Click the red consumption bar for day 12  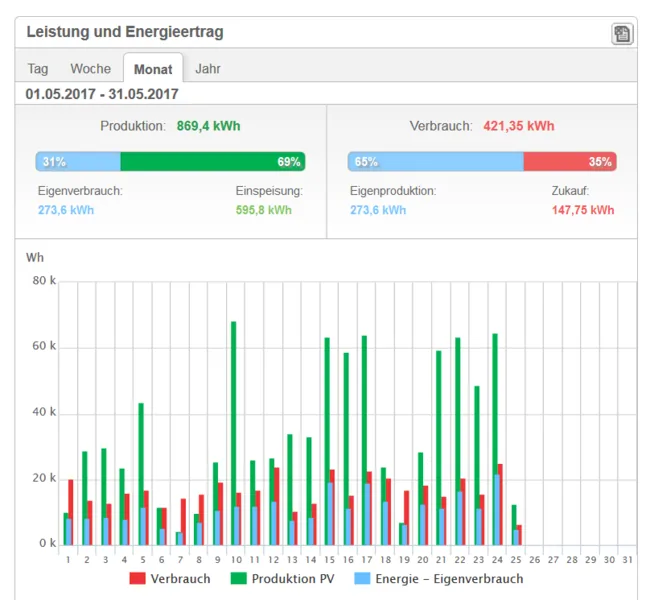(276, 506)
